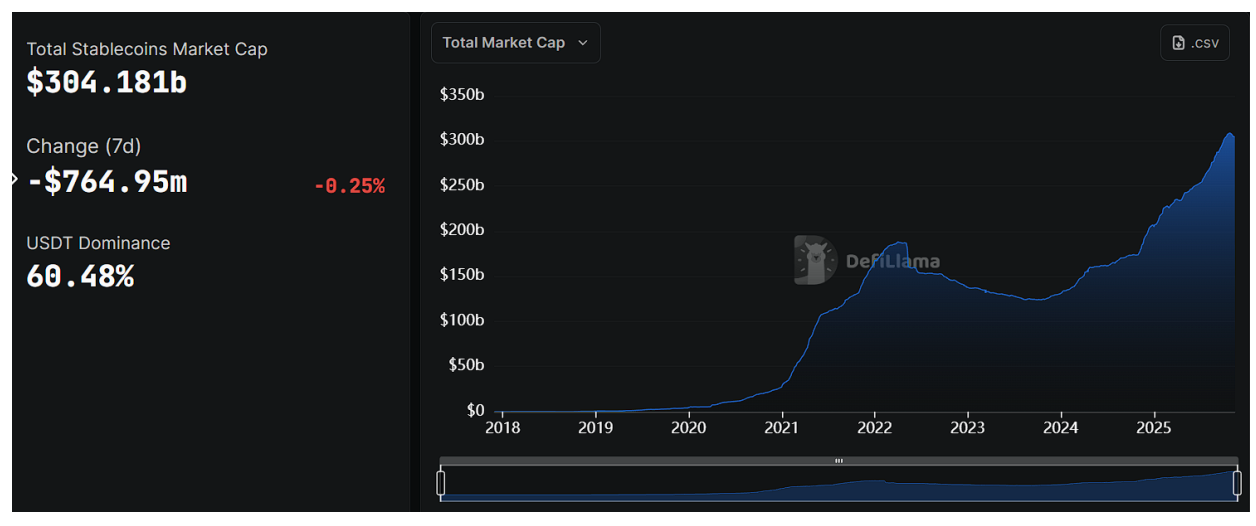This screenshot has height=526, width=1256.
Task: Click the file download icon beside .csv
Action: pyautogui.click(x=1179, y=43)
